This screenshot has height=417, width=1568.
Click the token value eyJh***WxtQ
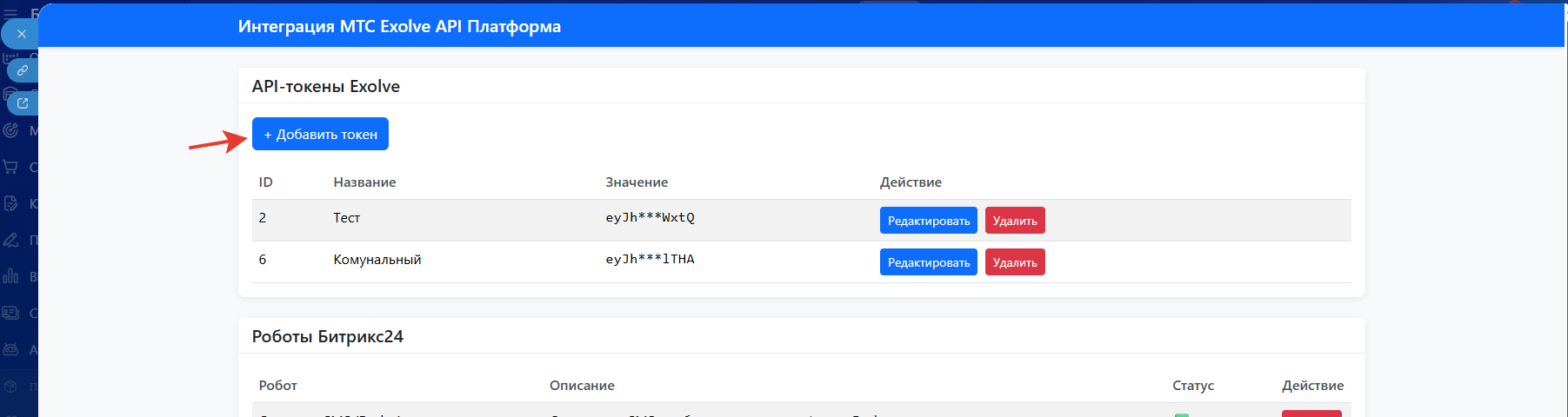[650, 218]
